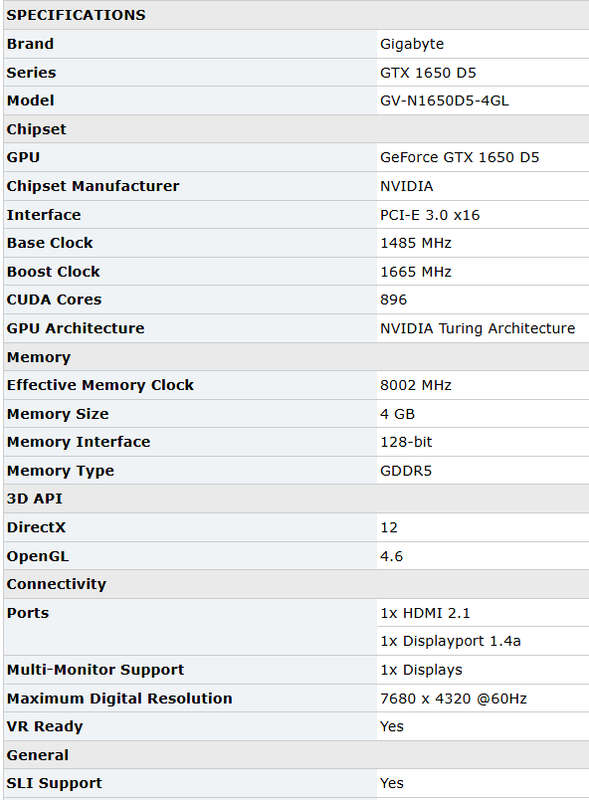Click the Memory Interface label
Viewport: 589px width, 800px height.
[79, 442]
